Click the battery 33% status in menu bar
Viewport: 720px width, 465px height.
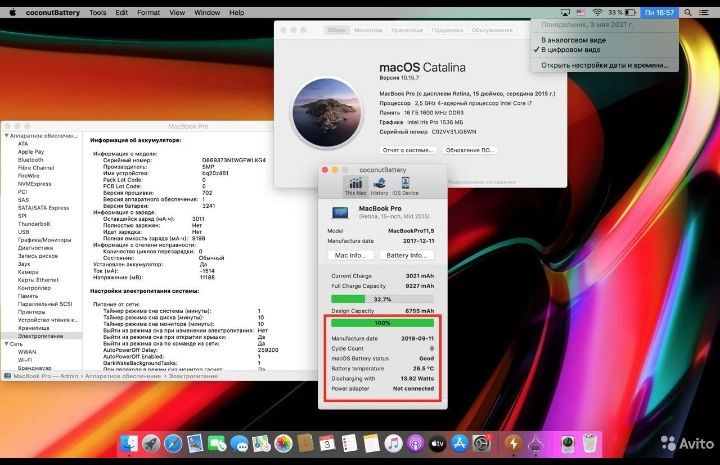pyautogui.click(x=622, y=12)
